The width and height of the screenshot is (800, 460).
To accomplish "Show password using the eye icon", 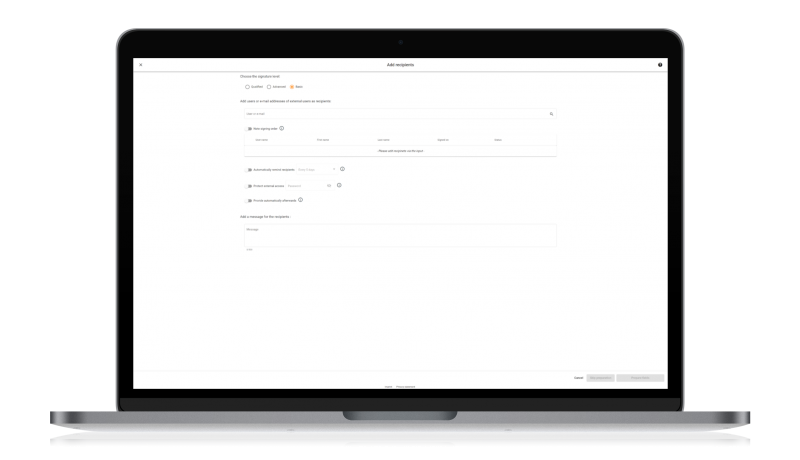I will pos(327,185).
